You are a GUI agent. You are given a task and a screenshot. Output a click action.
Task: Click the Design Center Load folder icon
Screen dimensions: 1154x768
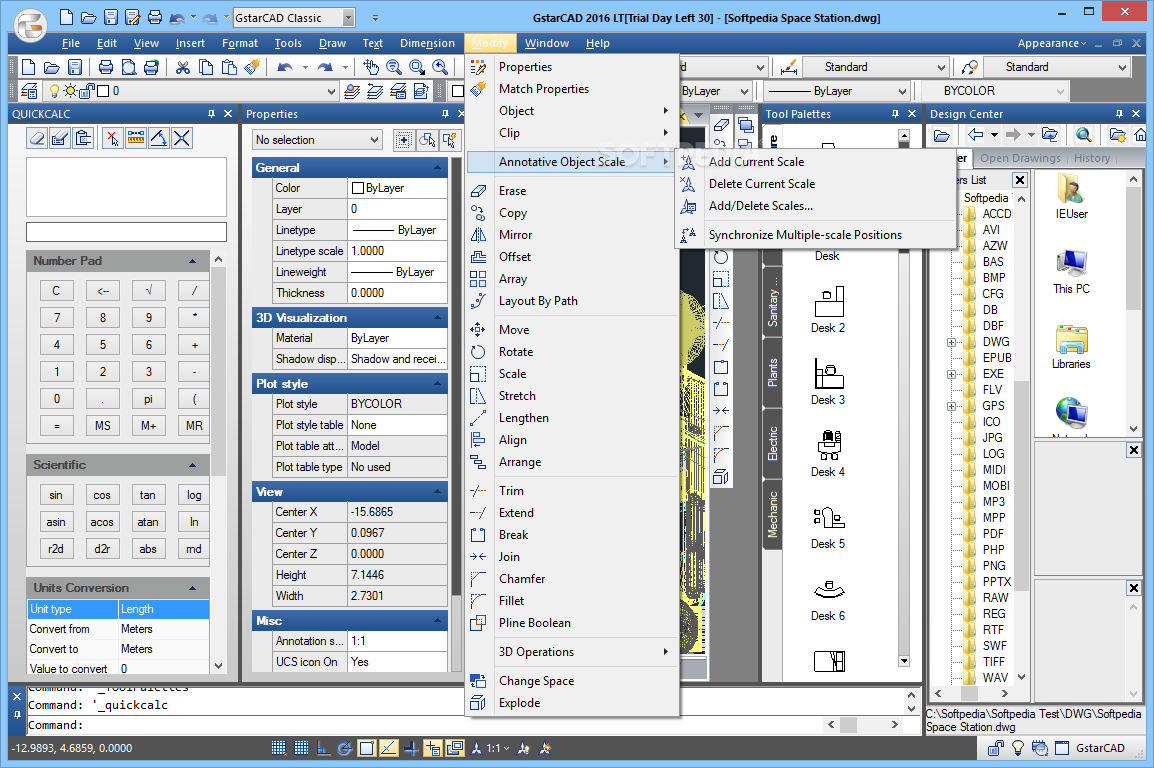click(x=941, y=135)
